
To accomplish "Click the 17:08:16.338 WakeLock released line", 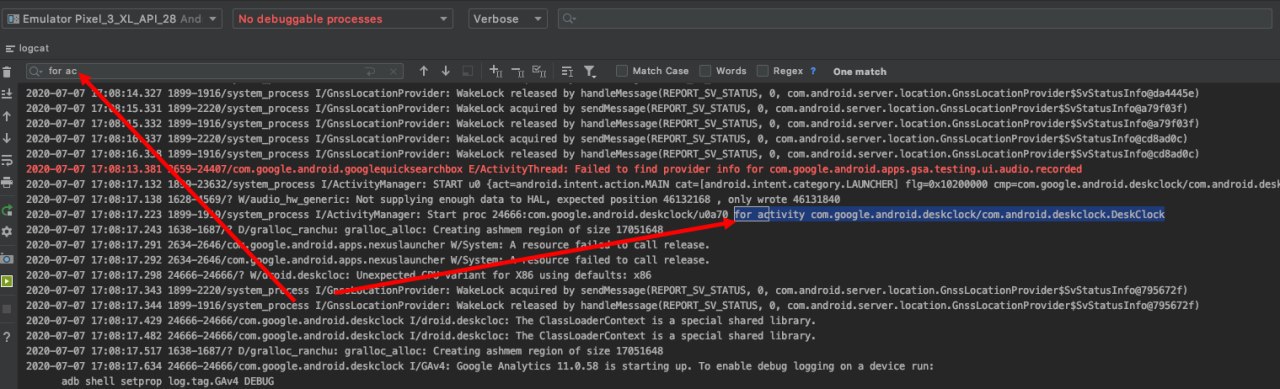I will coord(612,154).
